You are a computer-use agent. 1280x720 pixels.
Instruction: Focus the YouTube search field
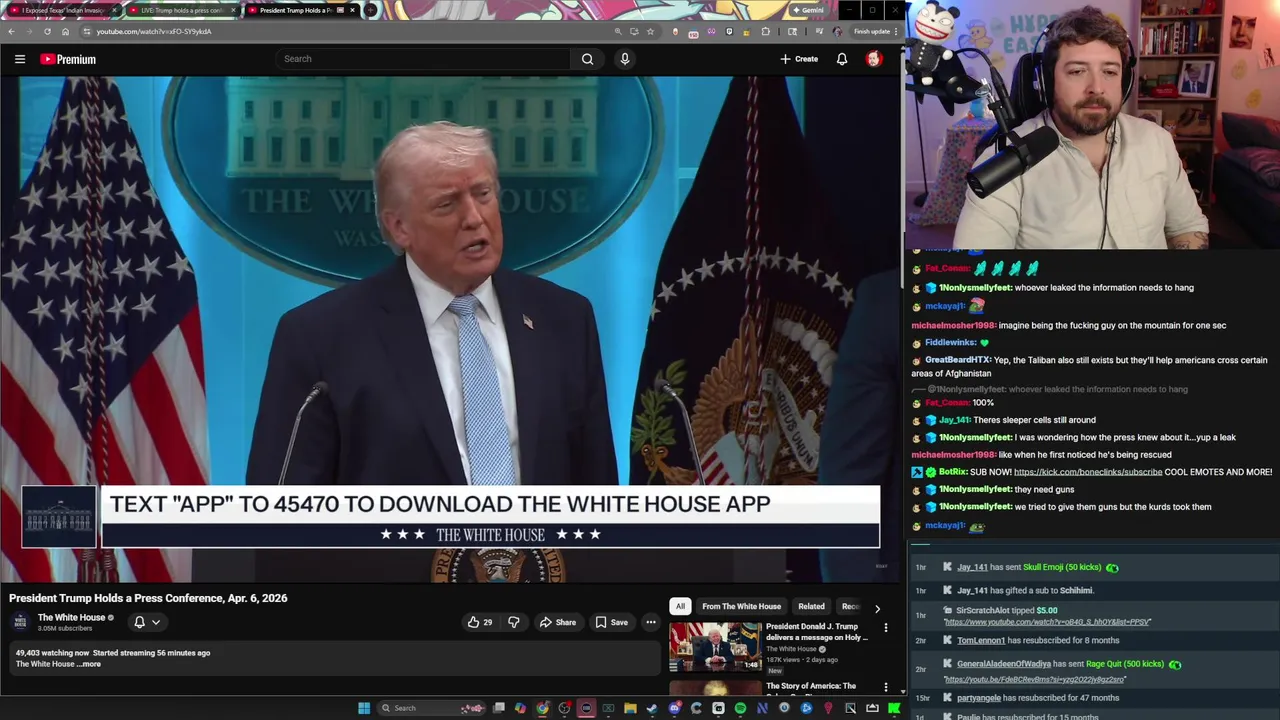[x=424, y=59]
